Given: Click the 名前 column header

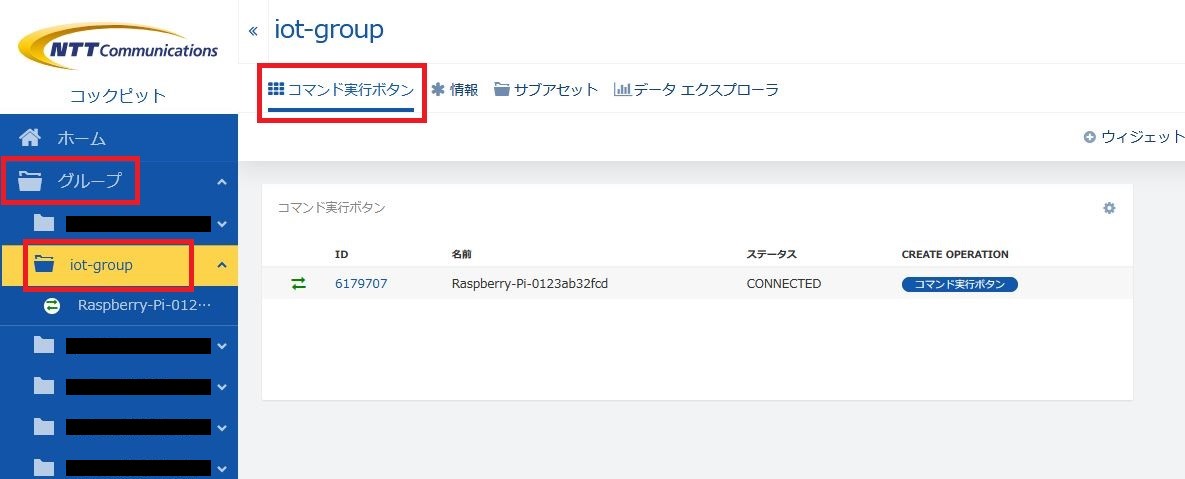Looking at the screenshot, I should tap(462, 254).
